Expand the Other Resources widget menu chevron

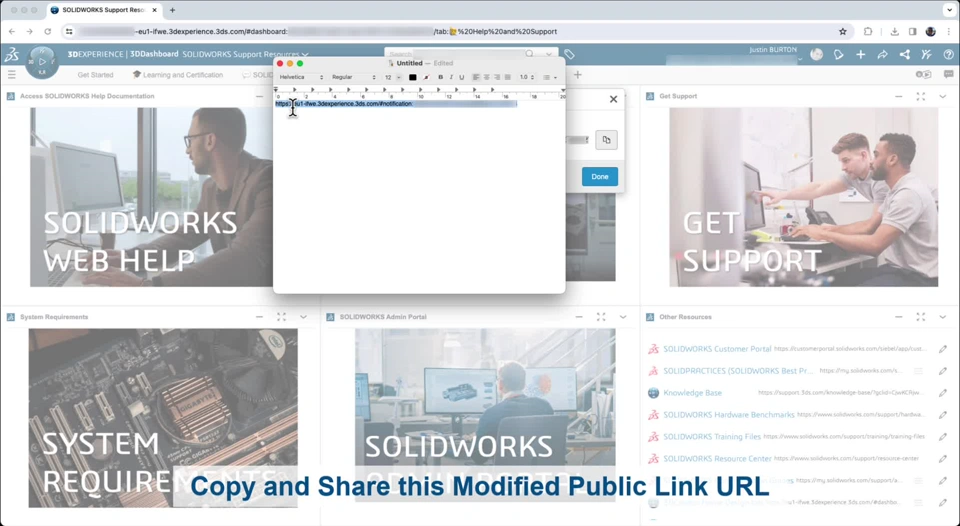click(x=943, y=317)
